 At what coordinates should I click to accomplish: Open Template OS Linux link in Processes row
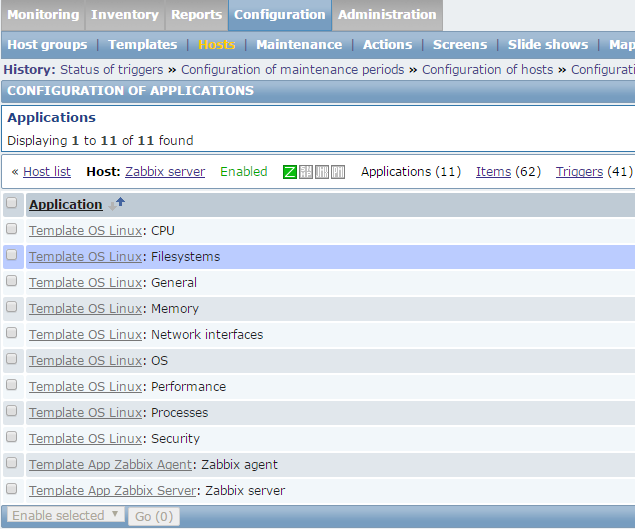coord(85,412)
